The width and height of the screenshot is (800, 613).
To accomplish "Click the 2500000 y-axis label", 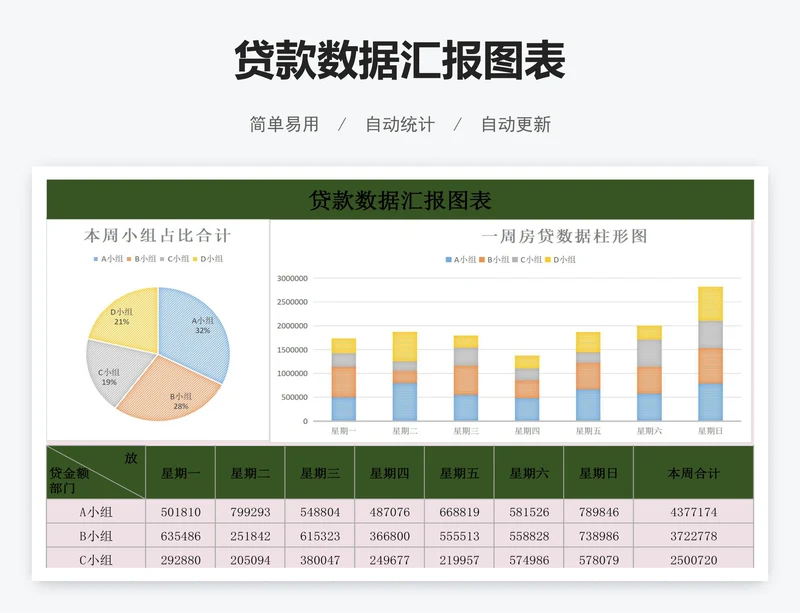I will [292, 302].
